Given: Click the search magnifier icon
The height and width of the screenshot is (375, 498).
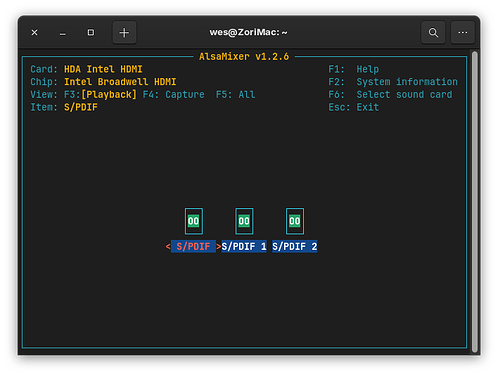Looking at the screenshot, I should (x=433, y=33).
